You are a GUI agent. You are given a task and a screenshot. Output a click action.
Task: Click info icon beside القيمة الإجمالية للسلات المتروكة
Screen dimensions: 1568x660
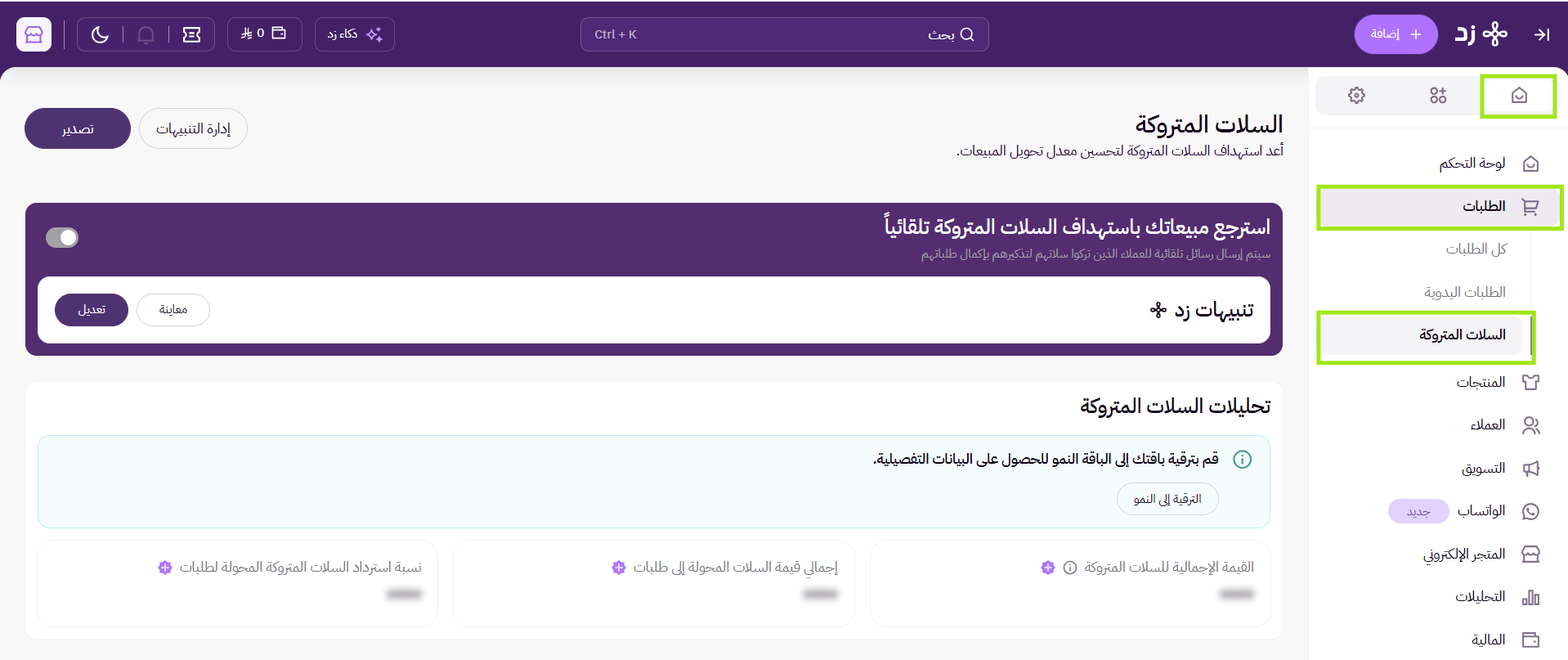tap(1070, 568)
